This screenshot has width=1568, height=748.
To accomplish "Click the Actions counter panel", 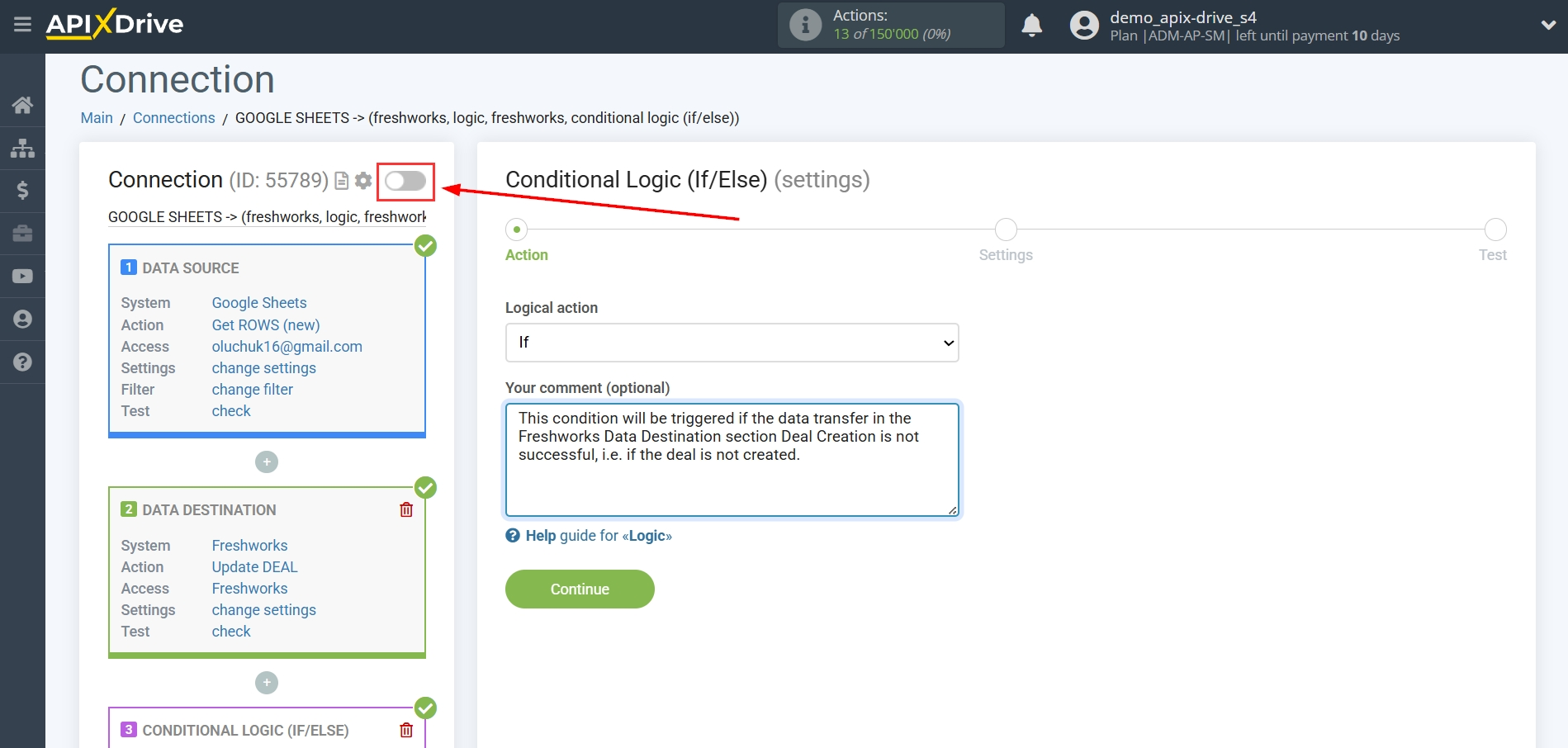I will [x=891, y=25].
